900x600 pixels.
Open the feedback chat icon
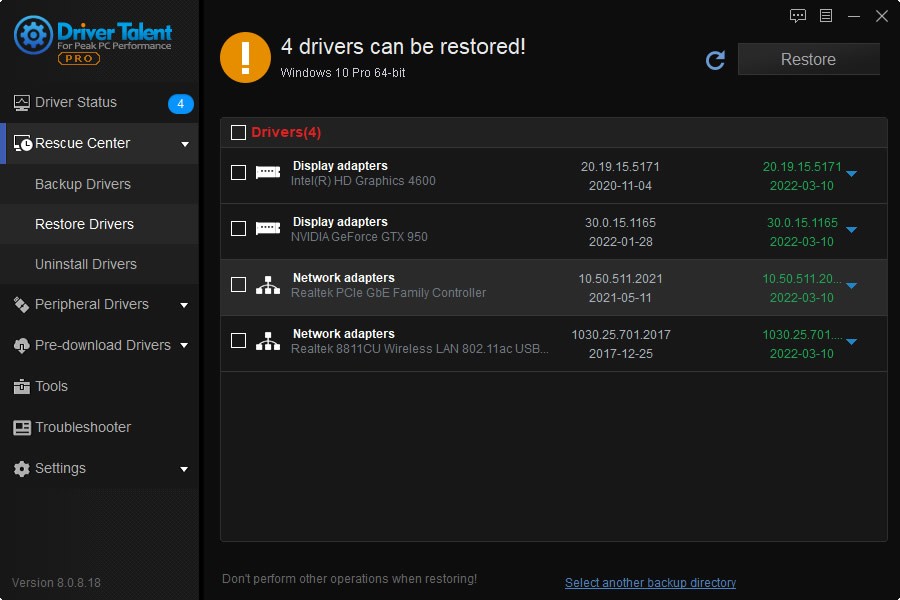point(798,16)
